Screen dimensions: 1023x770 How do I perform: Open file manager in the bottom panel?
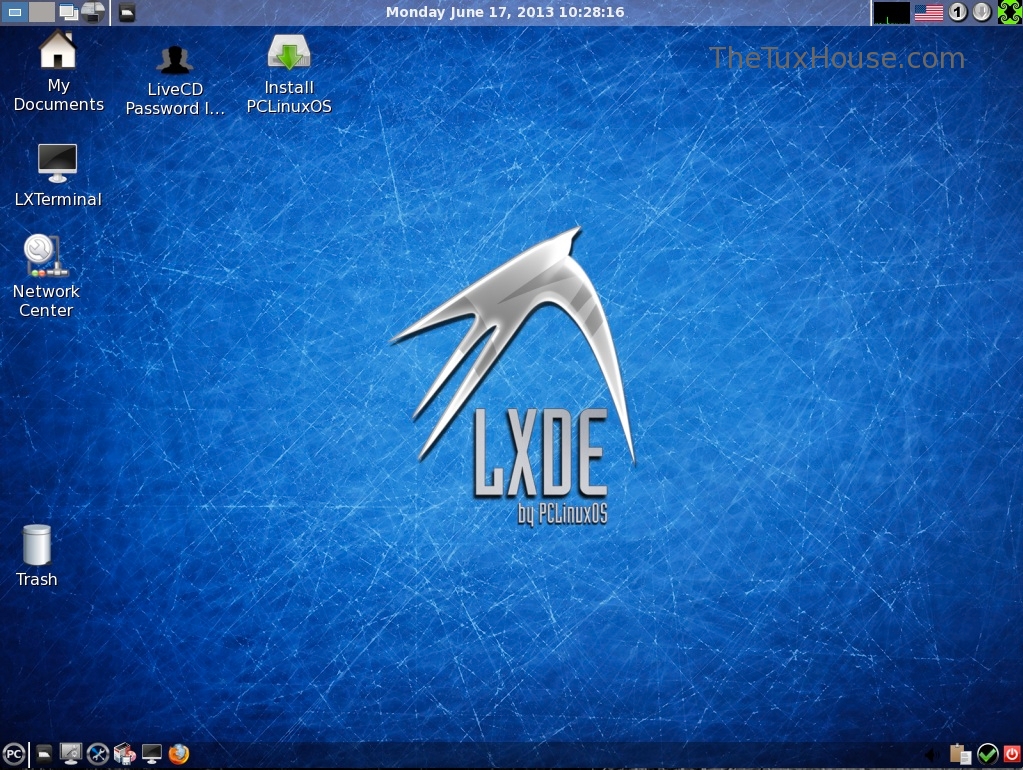click(44, 754)
